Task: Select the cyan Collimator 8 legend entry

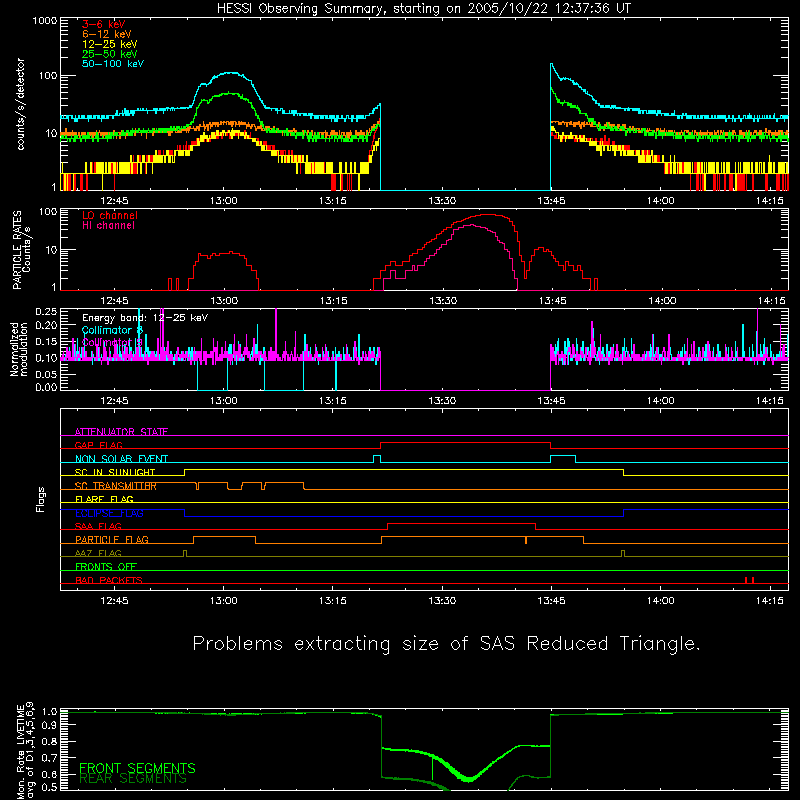Action: tap(112, 330)
